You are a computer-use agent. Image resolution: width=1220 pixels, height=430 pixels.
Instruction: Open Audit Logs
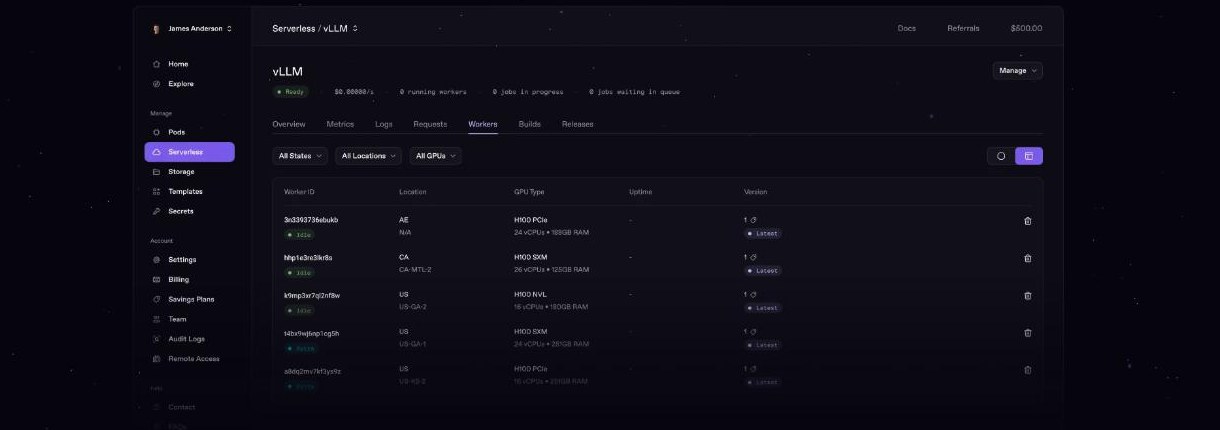189,339
